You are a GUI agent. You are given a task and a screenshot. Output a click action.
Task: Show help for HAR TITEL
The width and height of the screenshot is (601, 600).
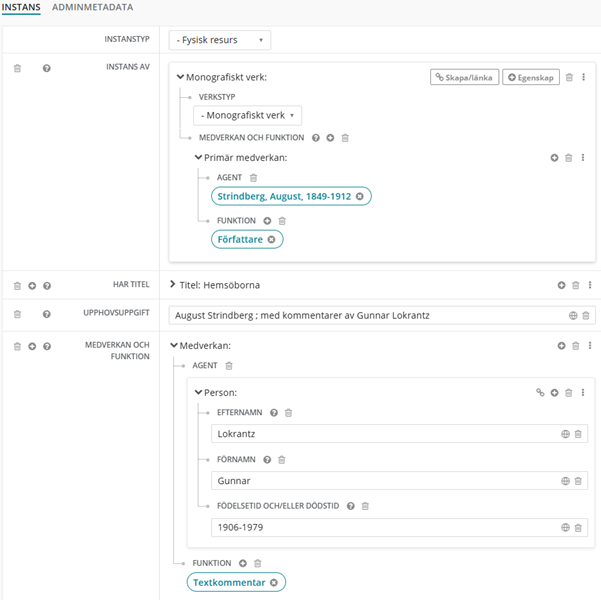click(x=47, y=286)
